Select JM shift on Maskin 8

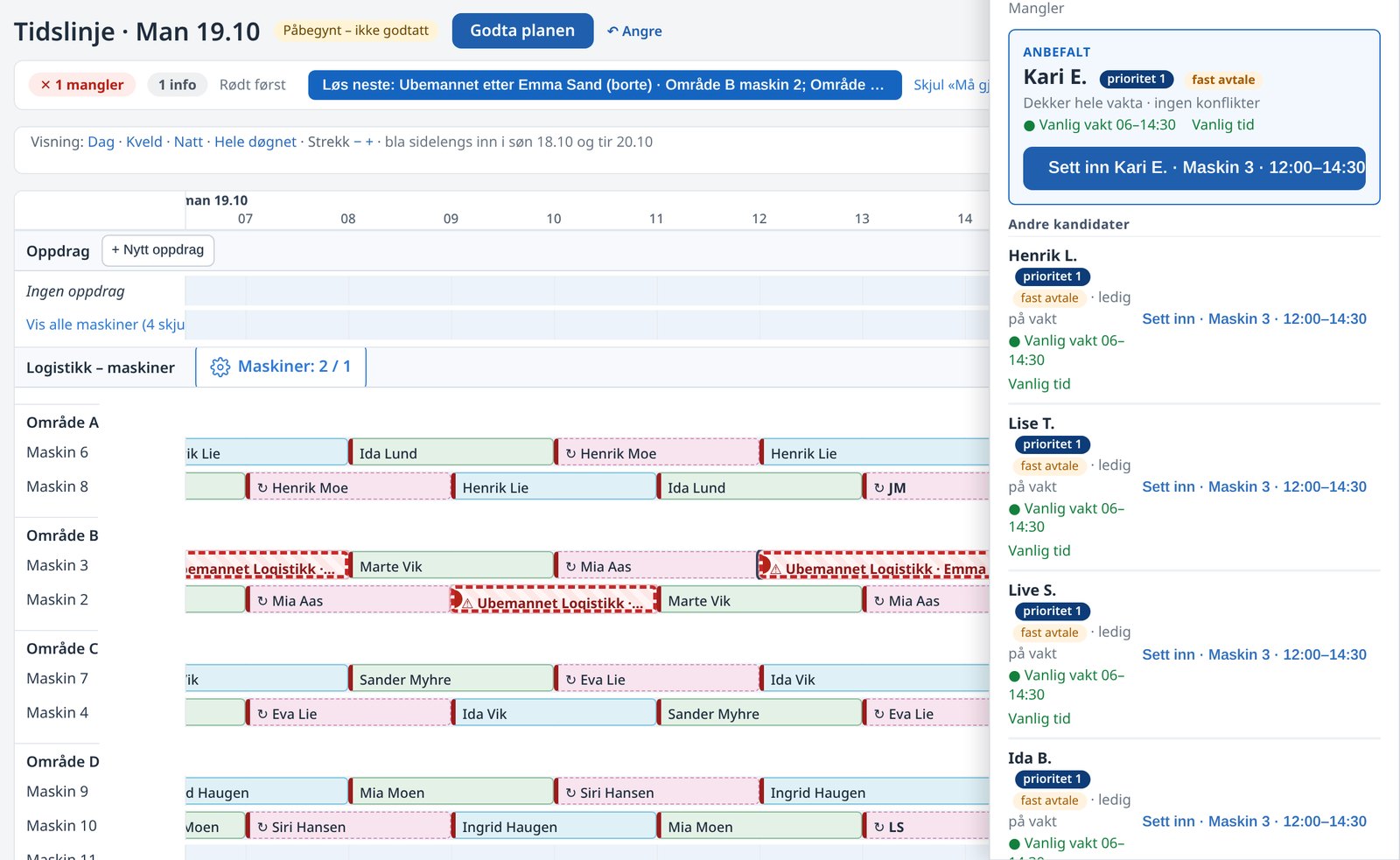[927, 487]
